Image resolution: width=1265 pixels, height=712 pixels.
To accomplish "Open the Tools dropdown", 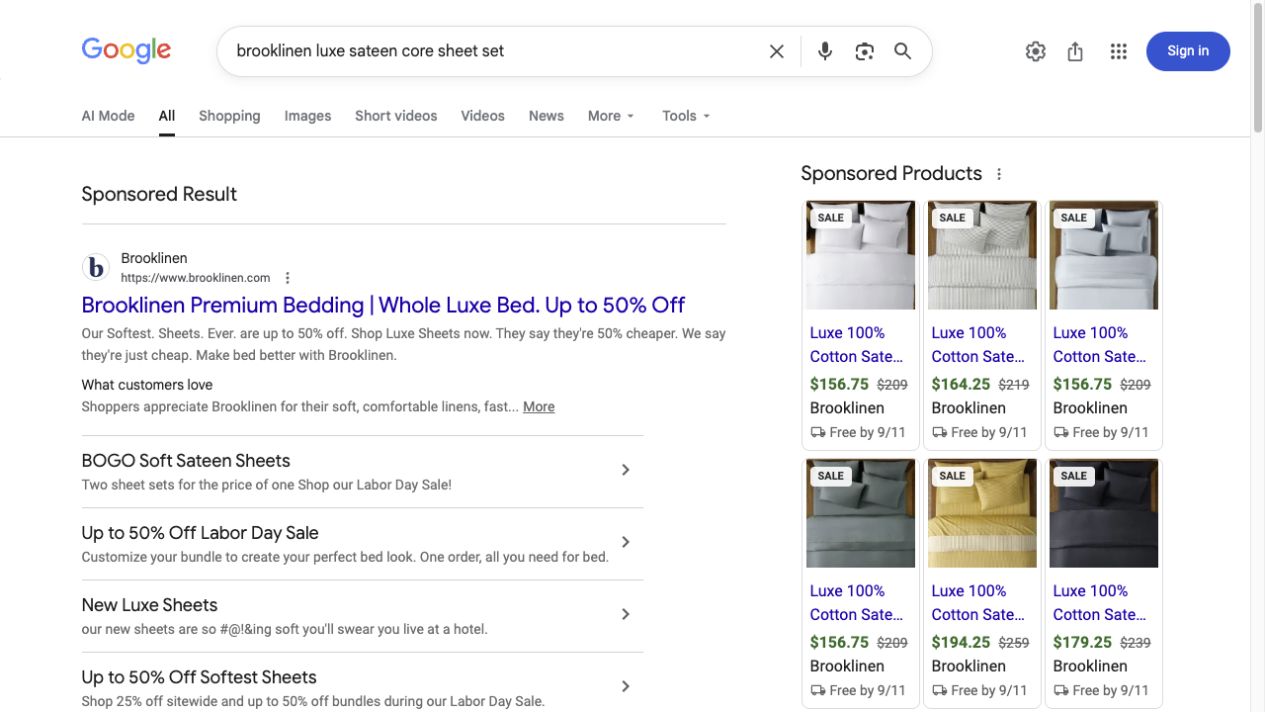I will pos(686,116).
